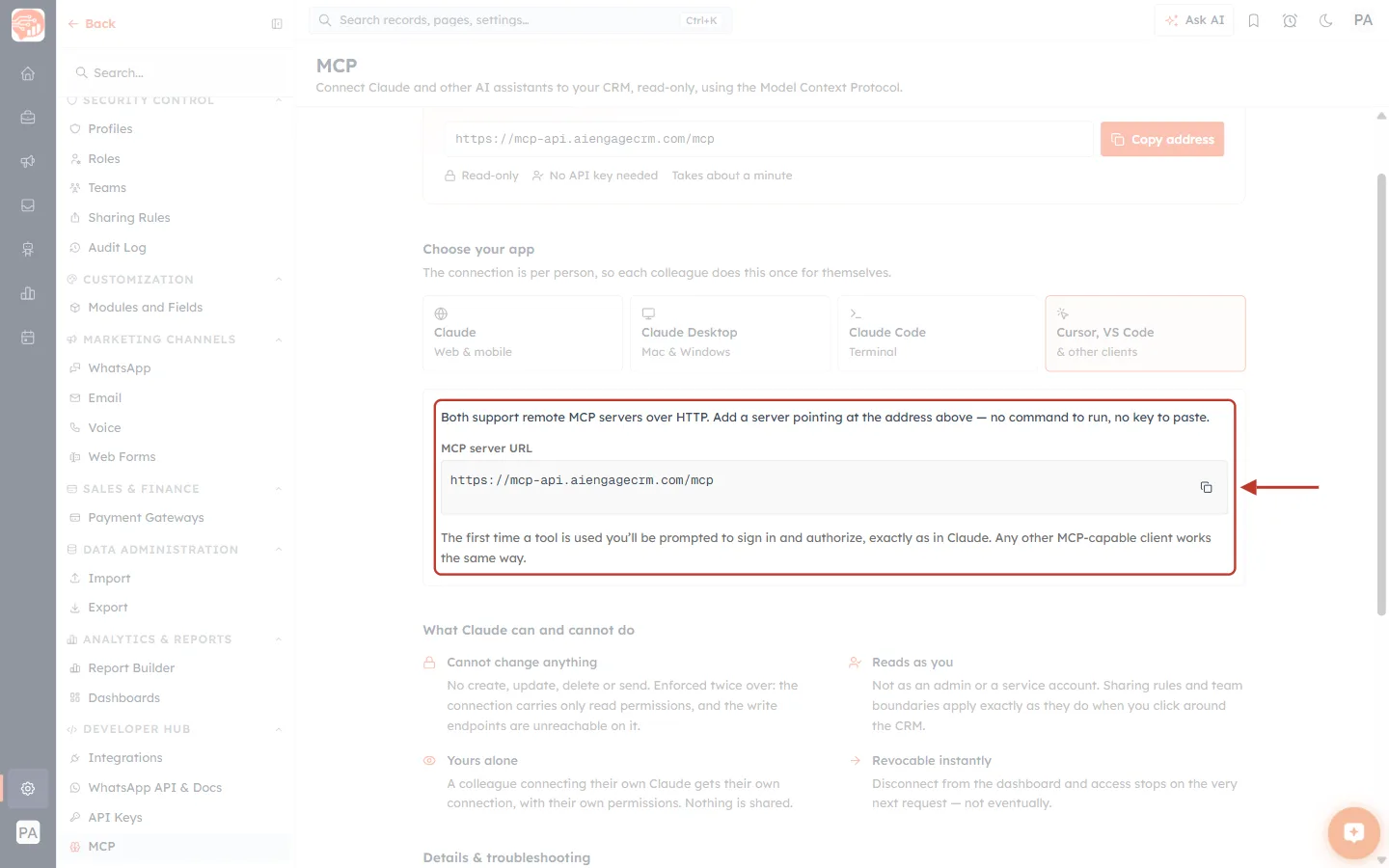Viewport: 1389px width, 868px height.
Task: Open API Keys page
Action: tap(177, 818)
